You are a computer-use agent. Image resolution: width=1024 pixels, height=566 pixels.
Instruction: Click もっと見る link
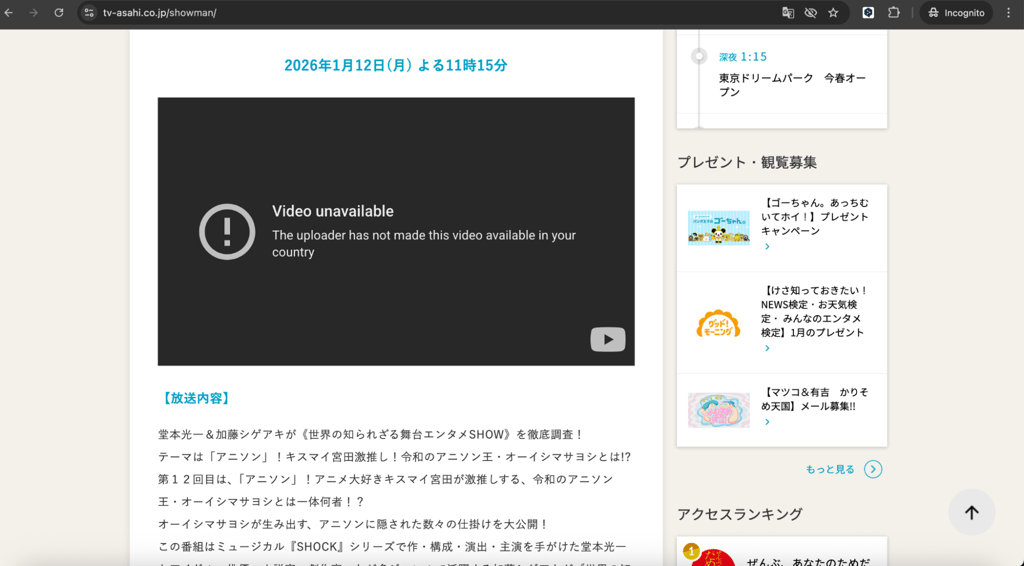coord(830,469)
